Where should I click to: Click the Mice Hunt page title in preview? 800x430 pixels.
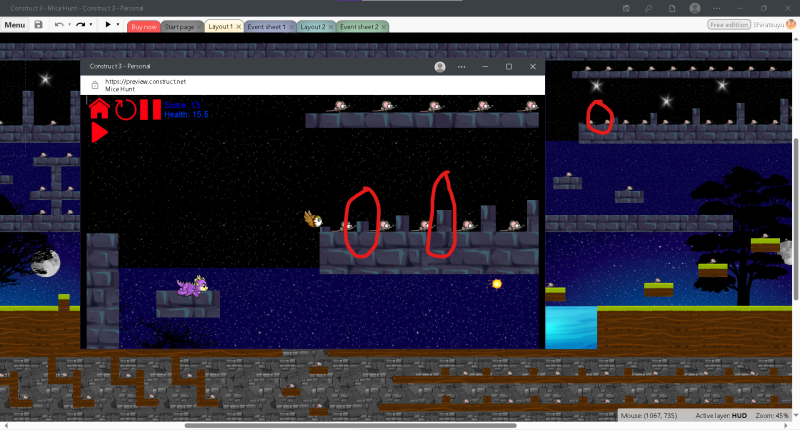pos(119,89)
